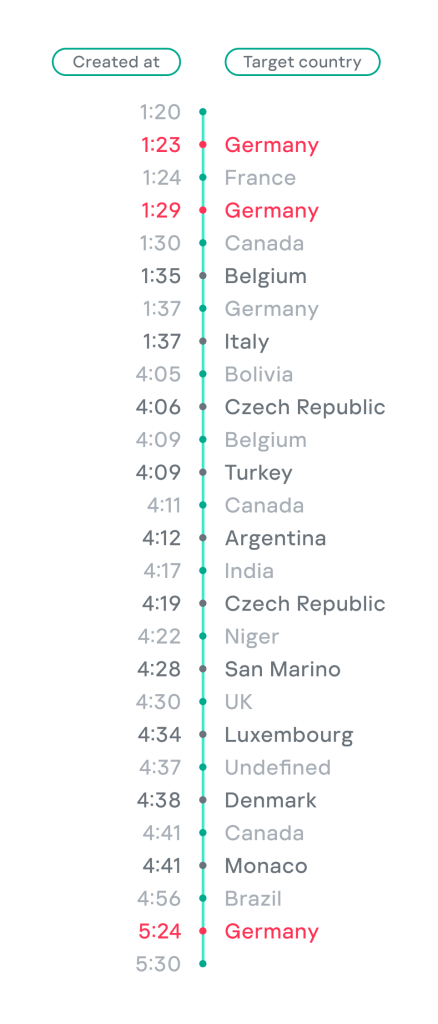The width and height of the screenshot is (438, 1024).
Task: Open the San Marino entry
Action: click(283, 669)
